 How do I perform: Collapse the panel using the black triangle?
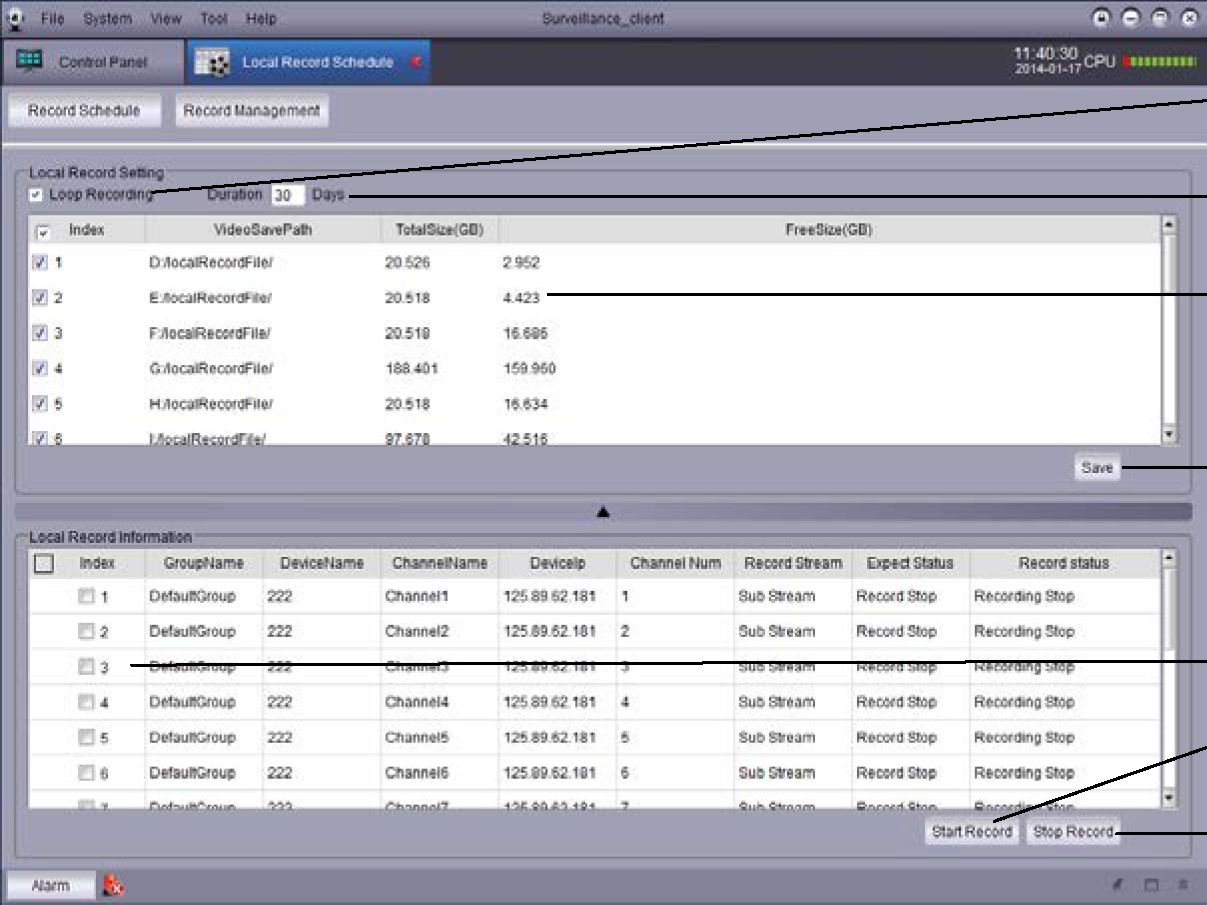coord(603,512)
